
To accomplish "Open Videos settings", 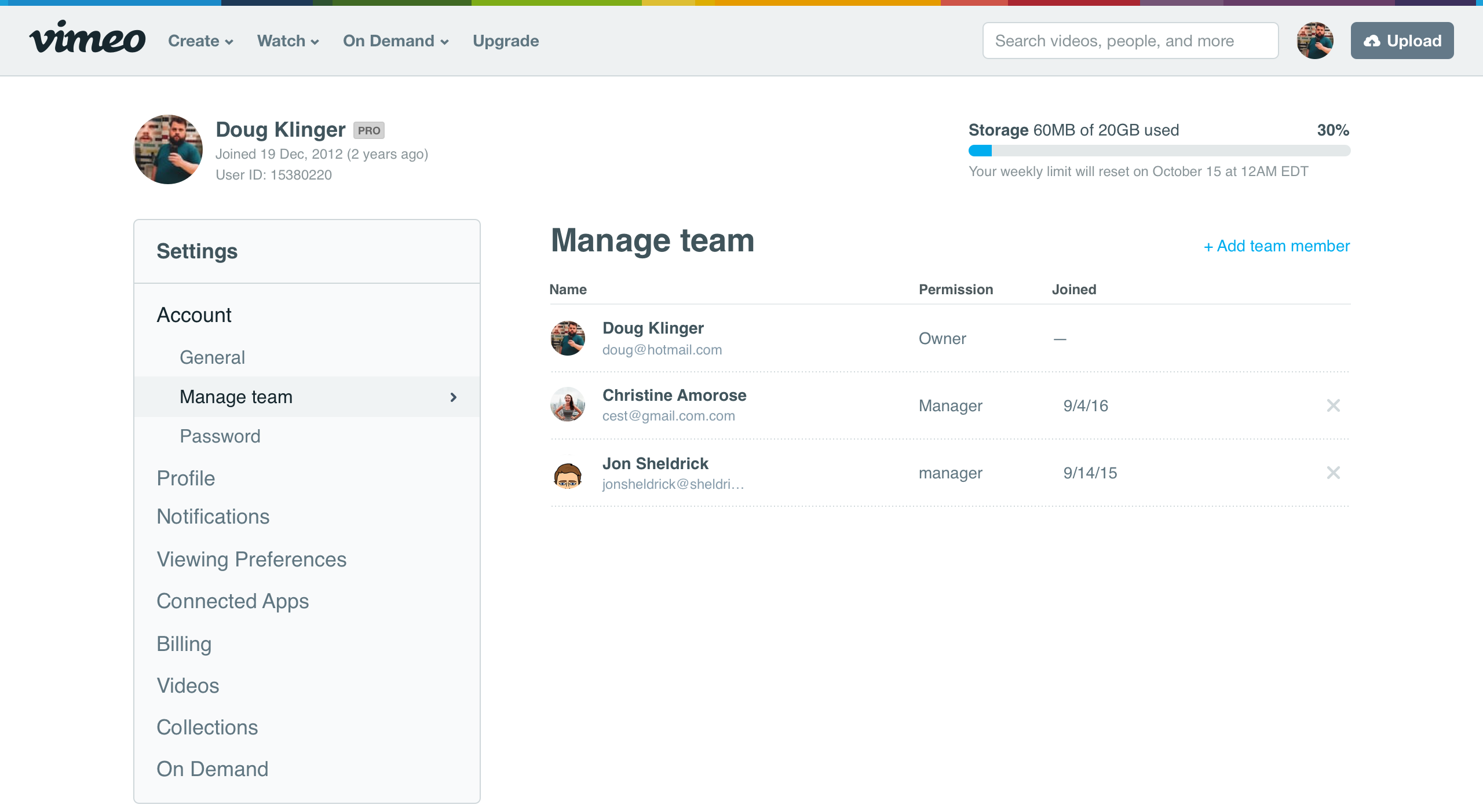I will [188, 686].
